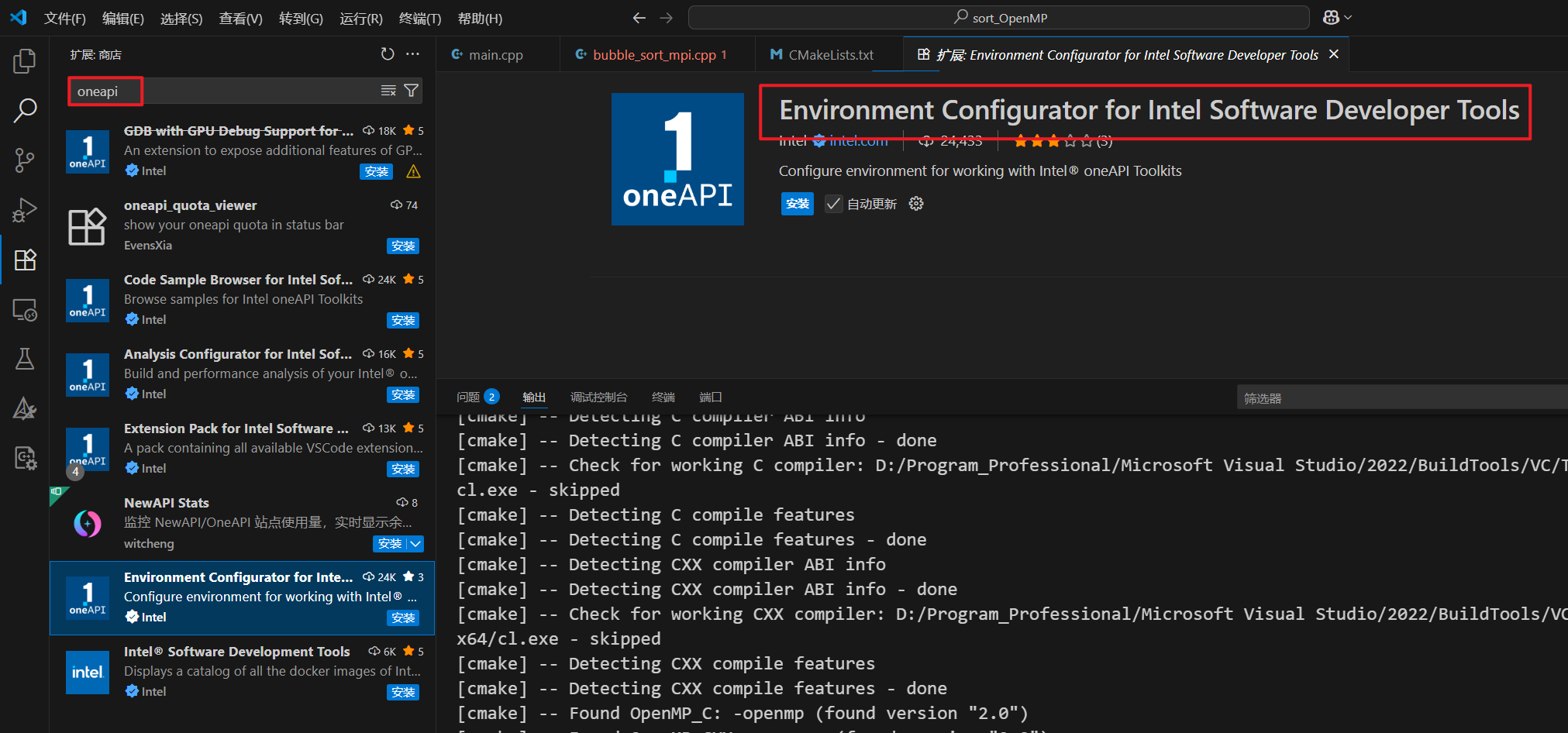This screenshot has height=733, width=1568.
Task: Switch to the 终端 panel tab
Action: click(x=663, y=397)
